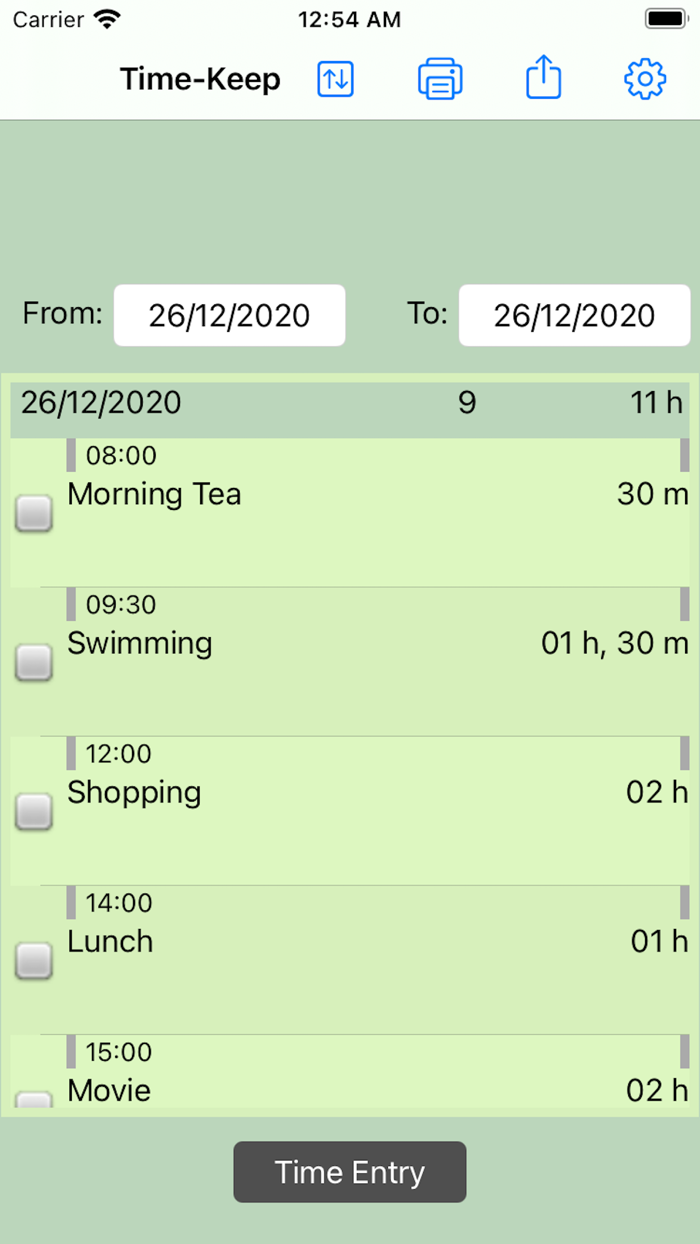The width and height of the screenshot is (700, 1244).
Task: Open settings gear icon
Action: point(645,79)
